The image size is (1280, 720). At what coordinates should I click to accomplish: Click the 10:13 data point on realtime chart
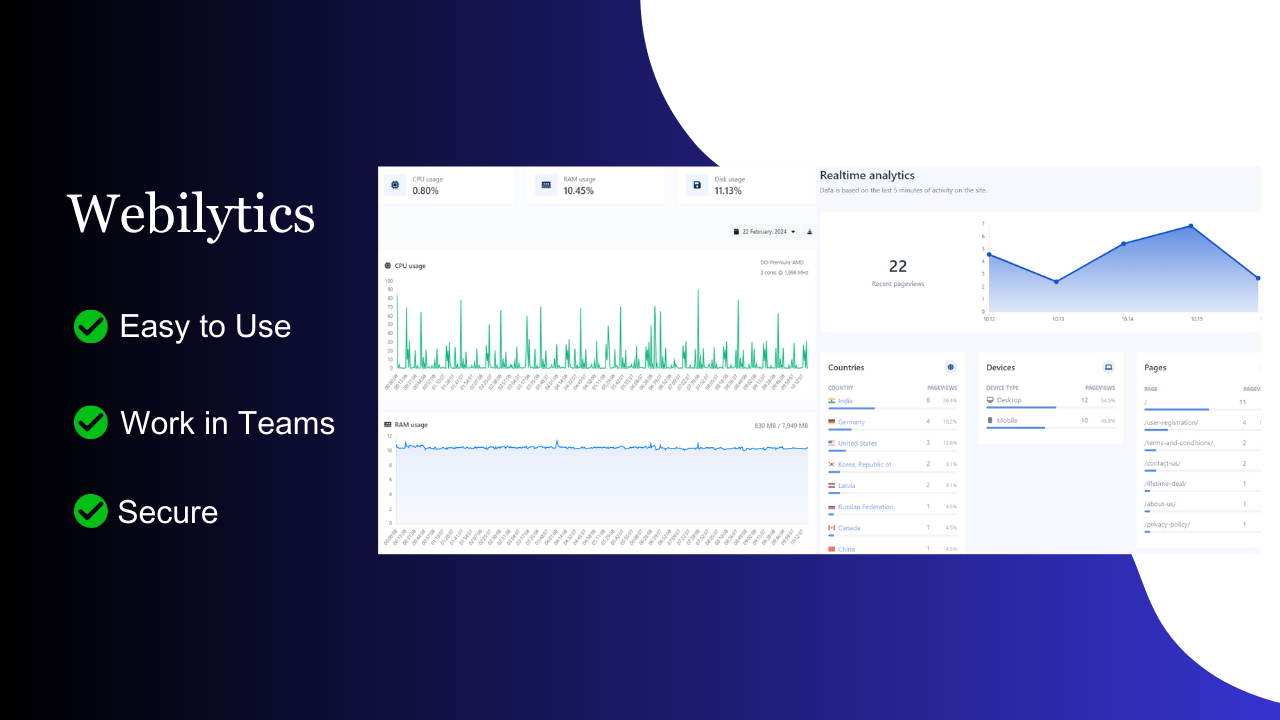1056,282
